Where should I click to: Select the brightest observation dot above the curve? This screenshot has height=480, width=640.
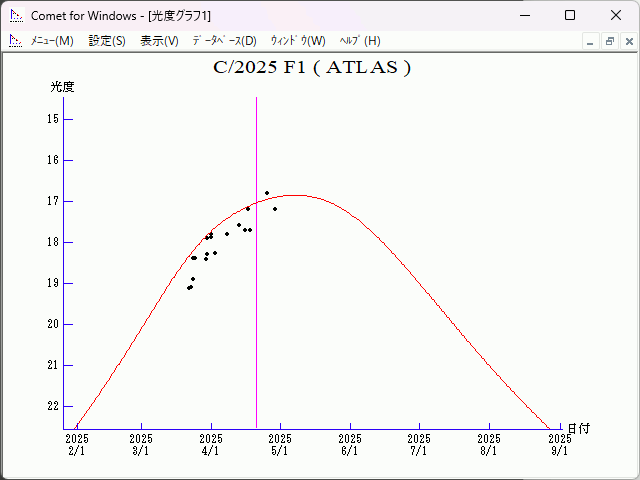coord(267,193)
